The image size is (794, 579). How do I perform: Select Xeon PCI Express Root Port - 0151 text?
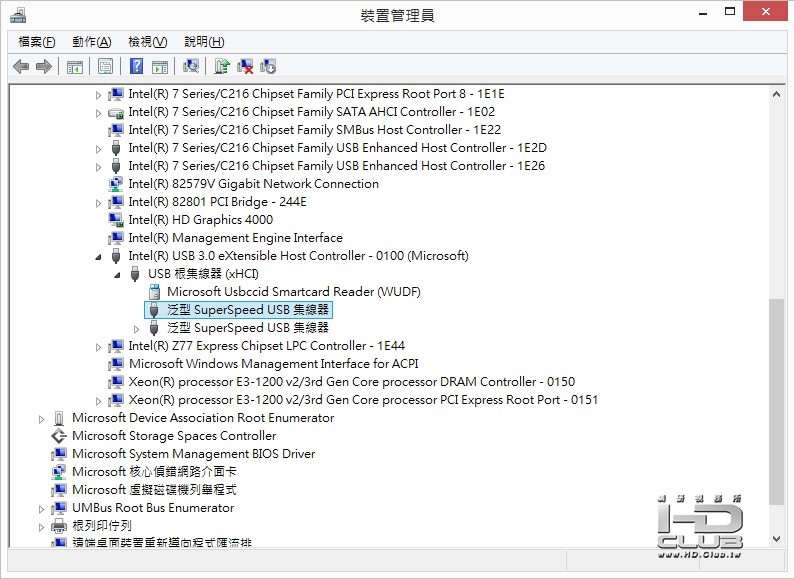click(363, 400)
